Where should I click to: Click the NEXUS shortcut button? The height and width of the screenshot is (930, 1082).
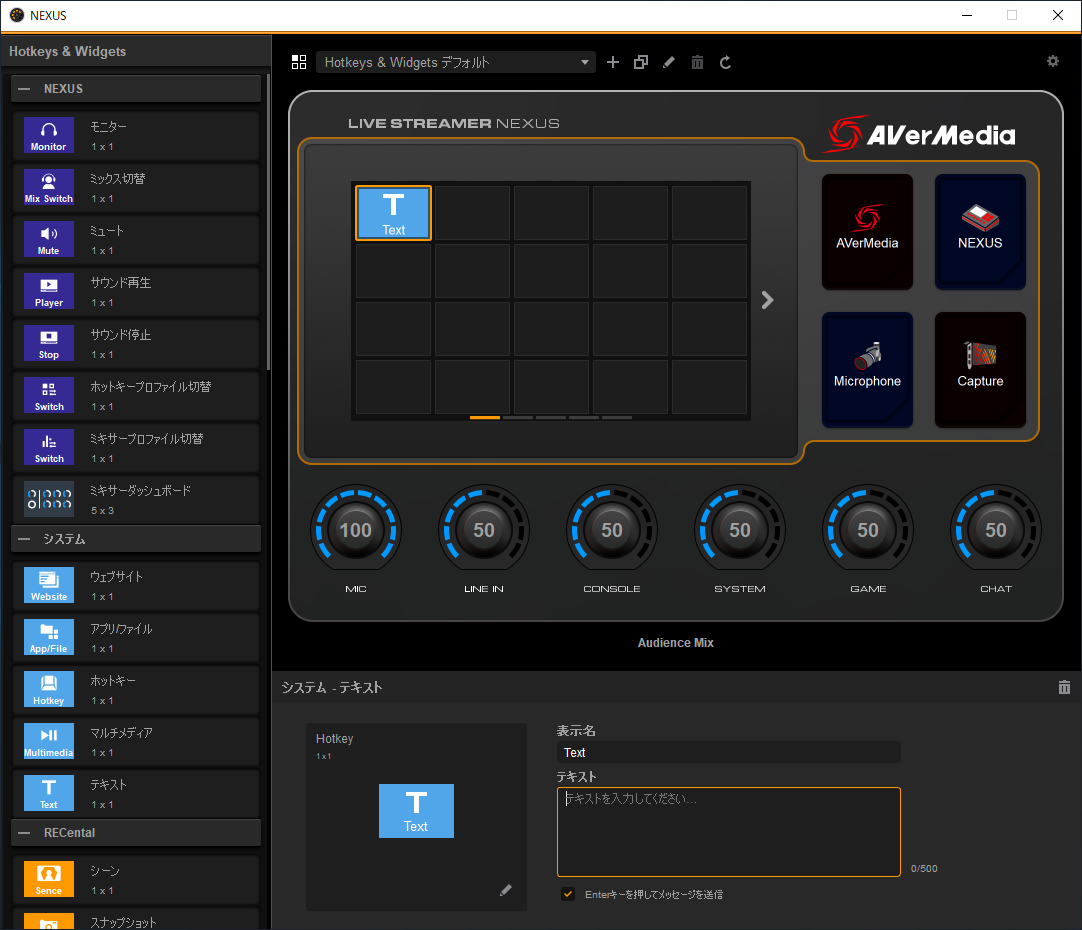(980, 232)
